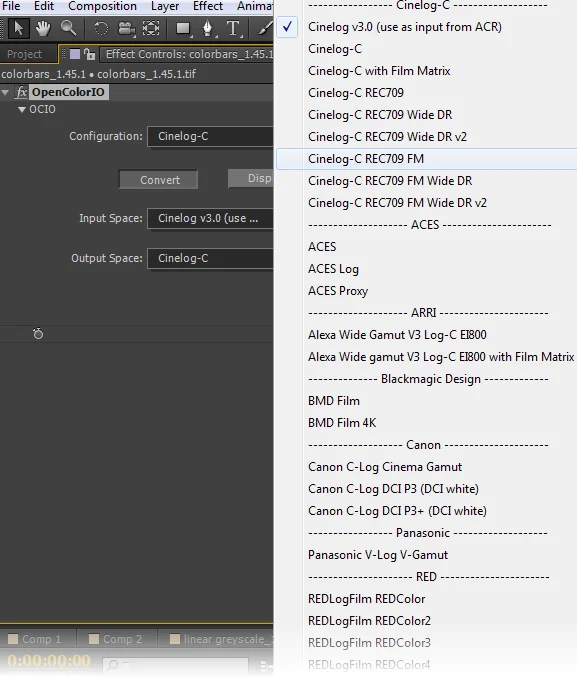
Task: Choose Cinelog-C REC709 option
Action: 356,93
